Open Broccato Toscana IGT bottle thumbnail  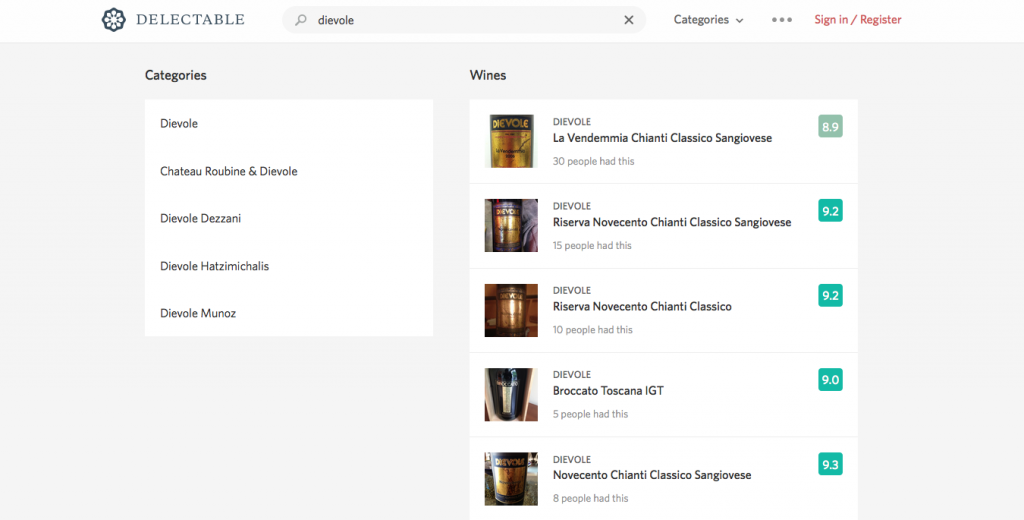[x=511, y=395]
